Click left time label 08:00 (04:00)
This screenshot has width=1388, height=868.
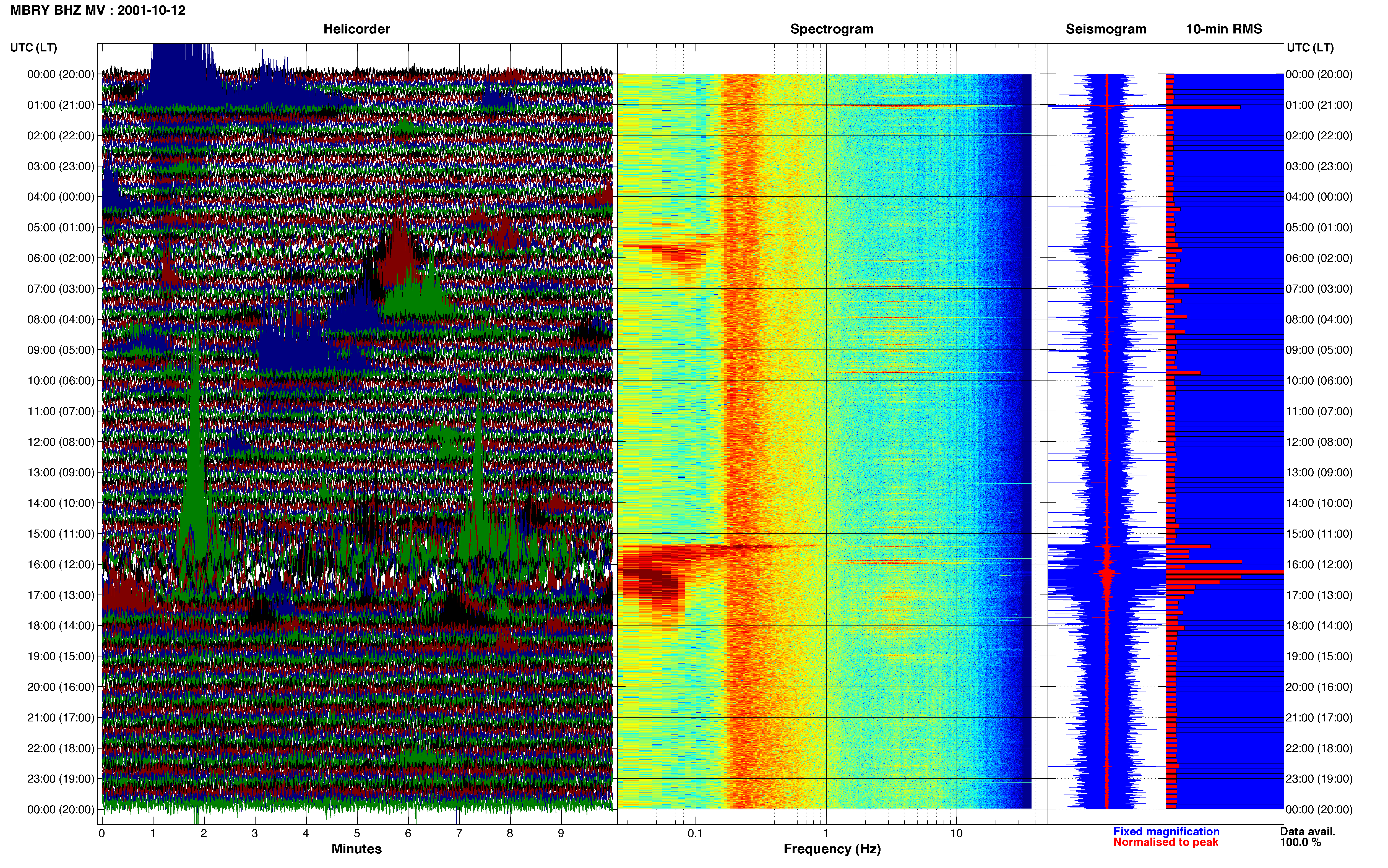coord(60,319)
